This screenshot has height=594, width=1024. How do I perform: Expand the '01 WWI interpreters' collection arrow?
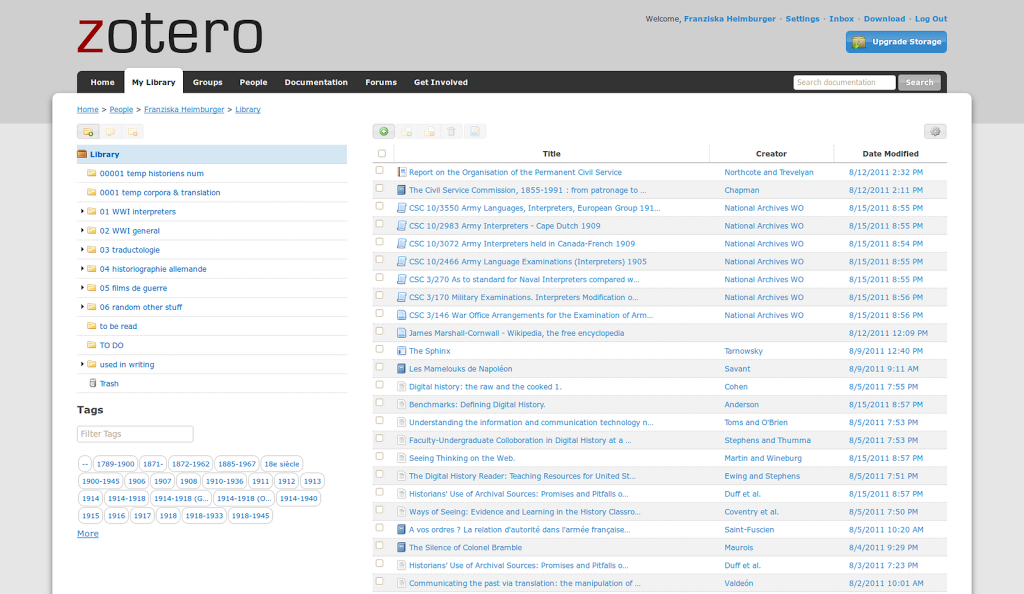(x=82, y=211)
